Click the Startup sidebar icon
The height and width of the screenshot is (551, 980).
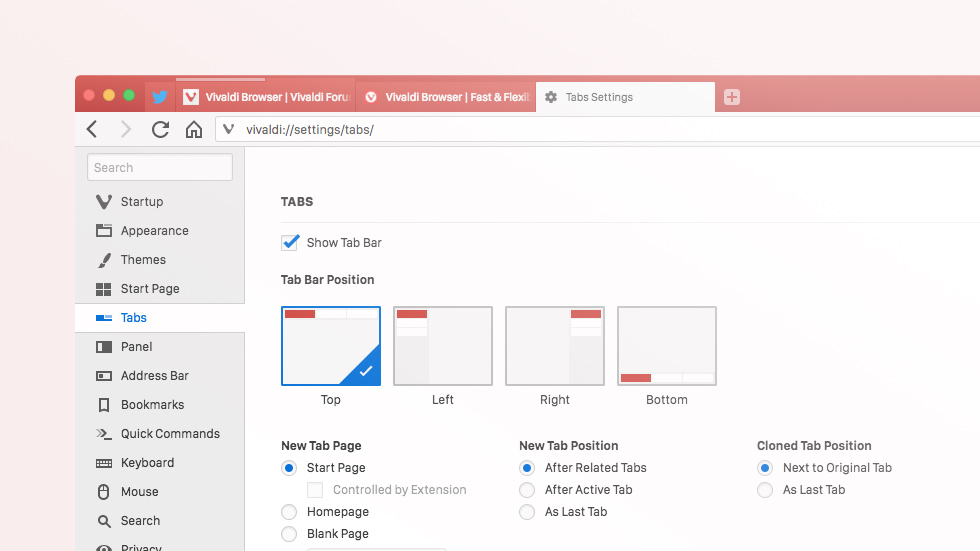(104, 202)
